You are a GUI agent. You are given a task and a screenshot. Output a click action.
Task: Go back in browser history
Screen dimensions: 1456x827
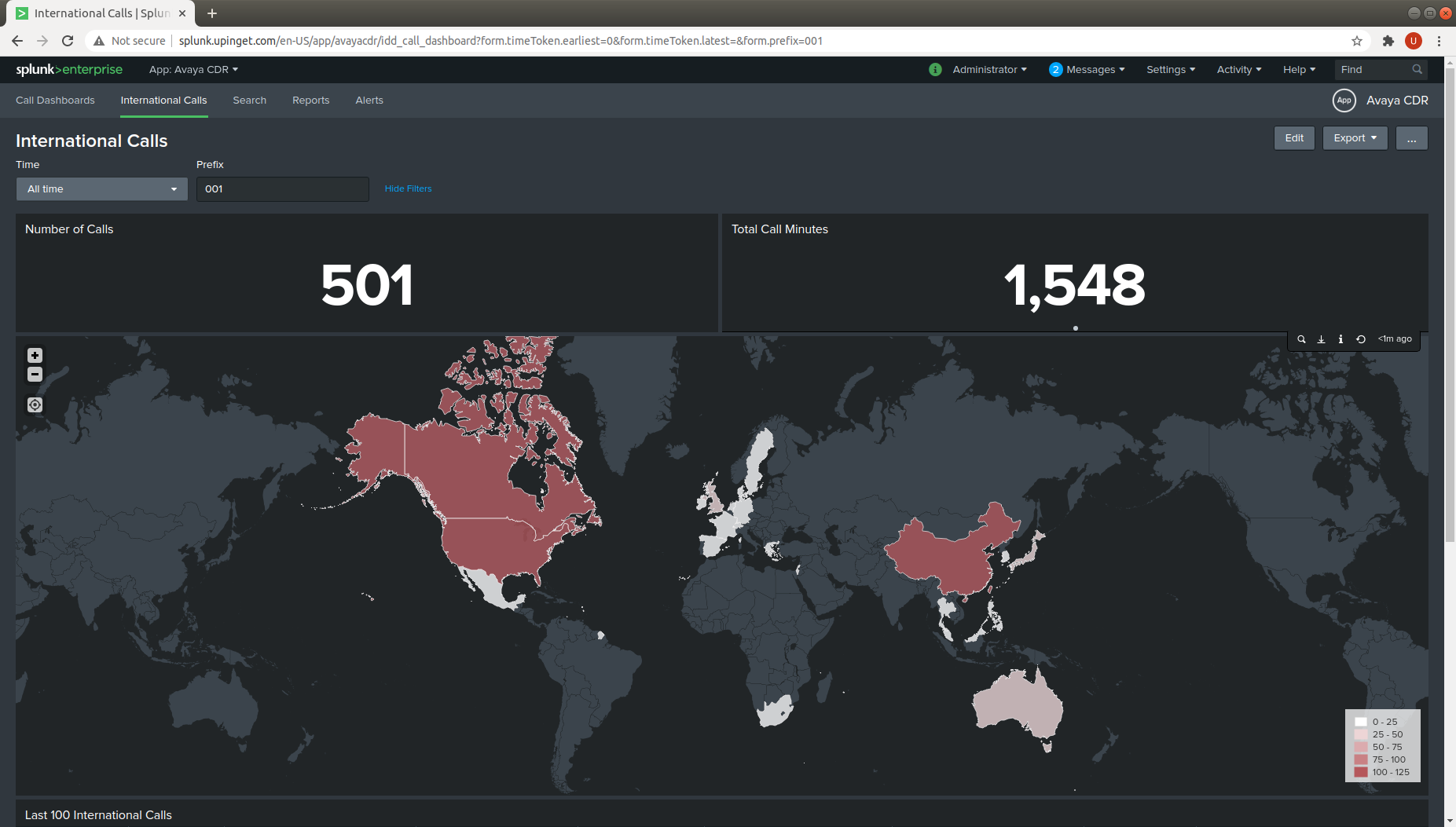pyautogui.click(x=17, y=41)
